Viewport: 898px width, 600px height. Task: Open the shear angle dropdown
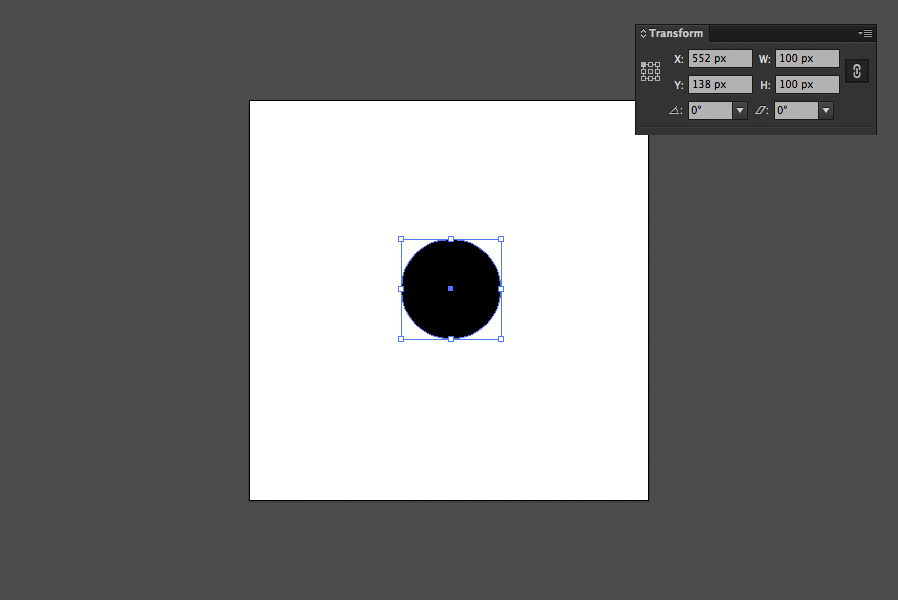click(x=826, y=110)
